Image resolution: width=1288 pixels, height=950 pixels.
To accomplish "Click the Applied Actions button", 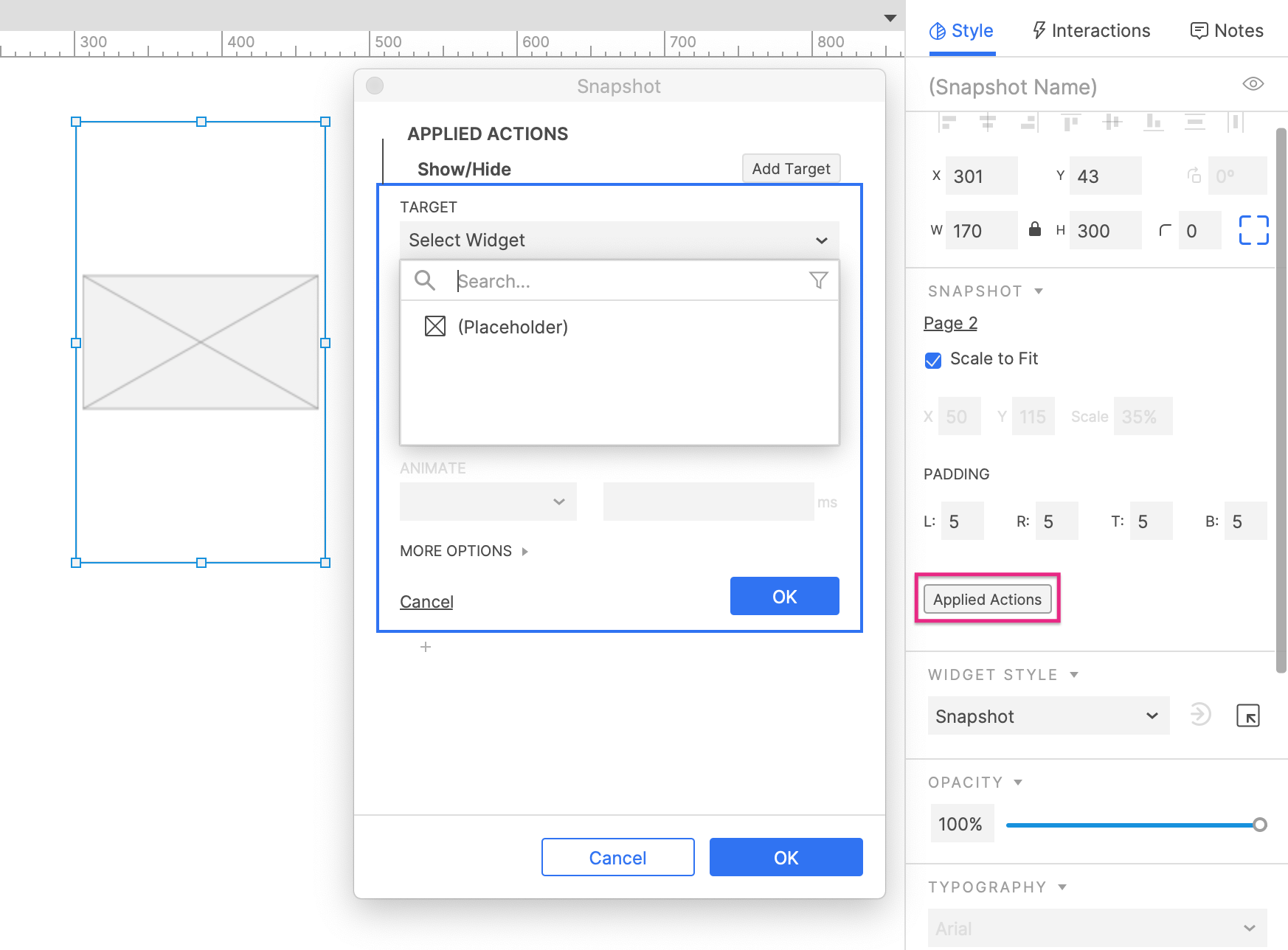I will coord(987,599).
